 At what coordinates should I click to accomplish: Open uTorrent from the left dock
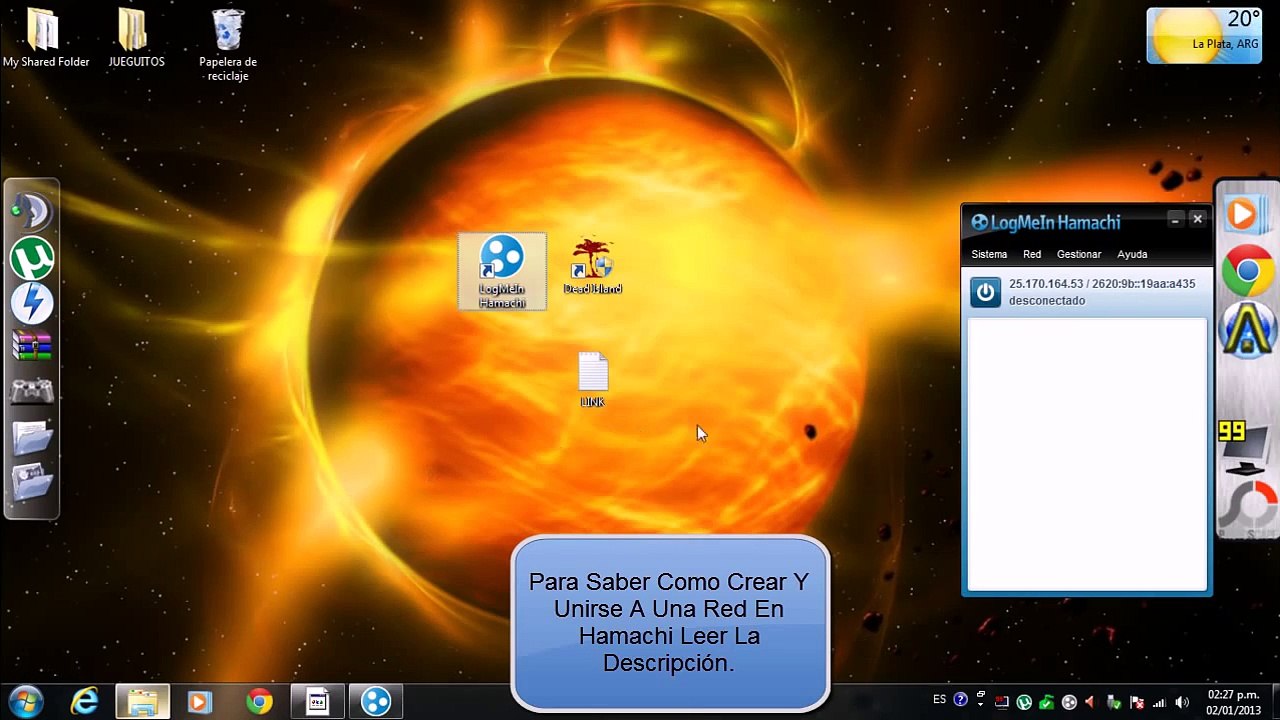(32, 258)
